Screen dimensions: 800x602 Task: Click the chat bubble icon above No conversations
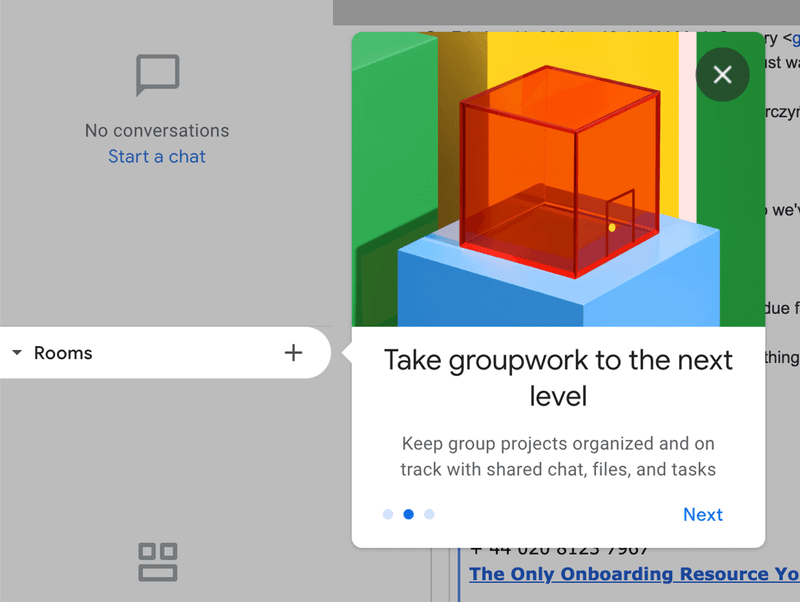pyautogui.click(x=157, y=76)
